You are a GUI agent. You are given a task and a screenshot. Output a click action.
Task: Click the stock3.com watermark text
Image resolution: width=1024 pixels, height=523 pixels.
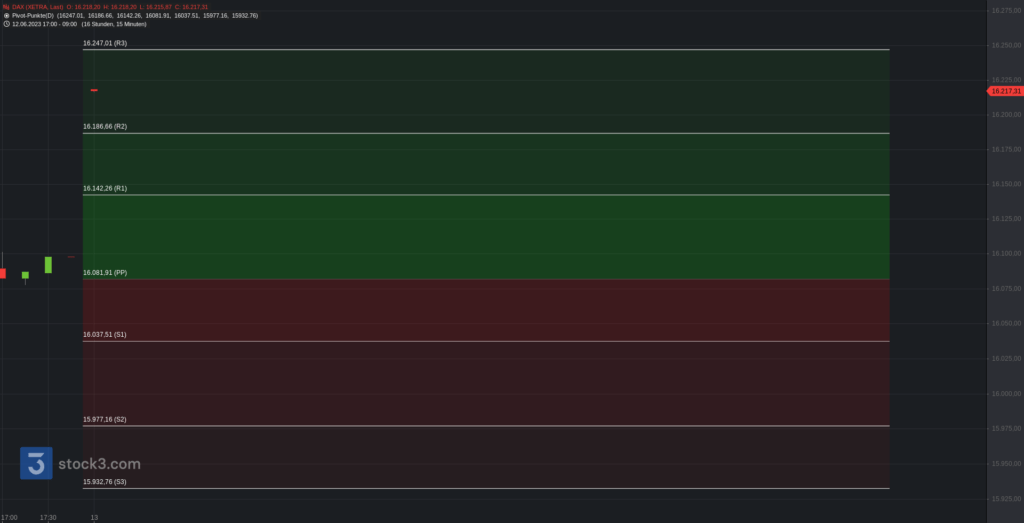click(x=99, y=464)
